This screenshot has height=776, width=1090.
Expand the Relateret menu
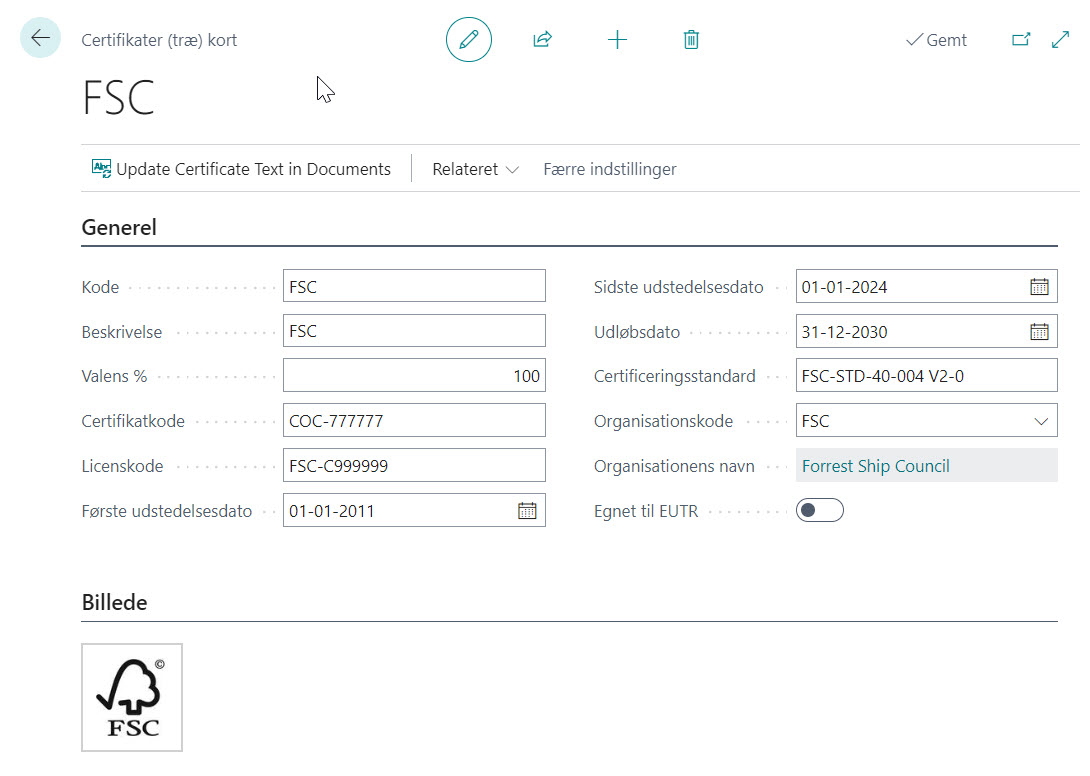click(x=475, y=169)
